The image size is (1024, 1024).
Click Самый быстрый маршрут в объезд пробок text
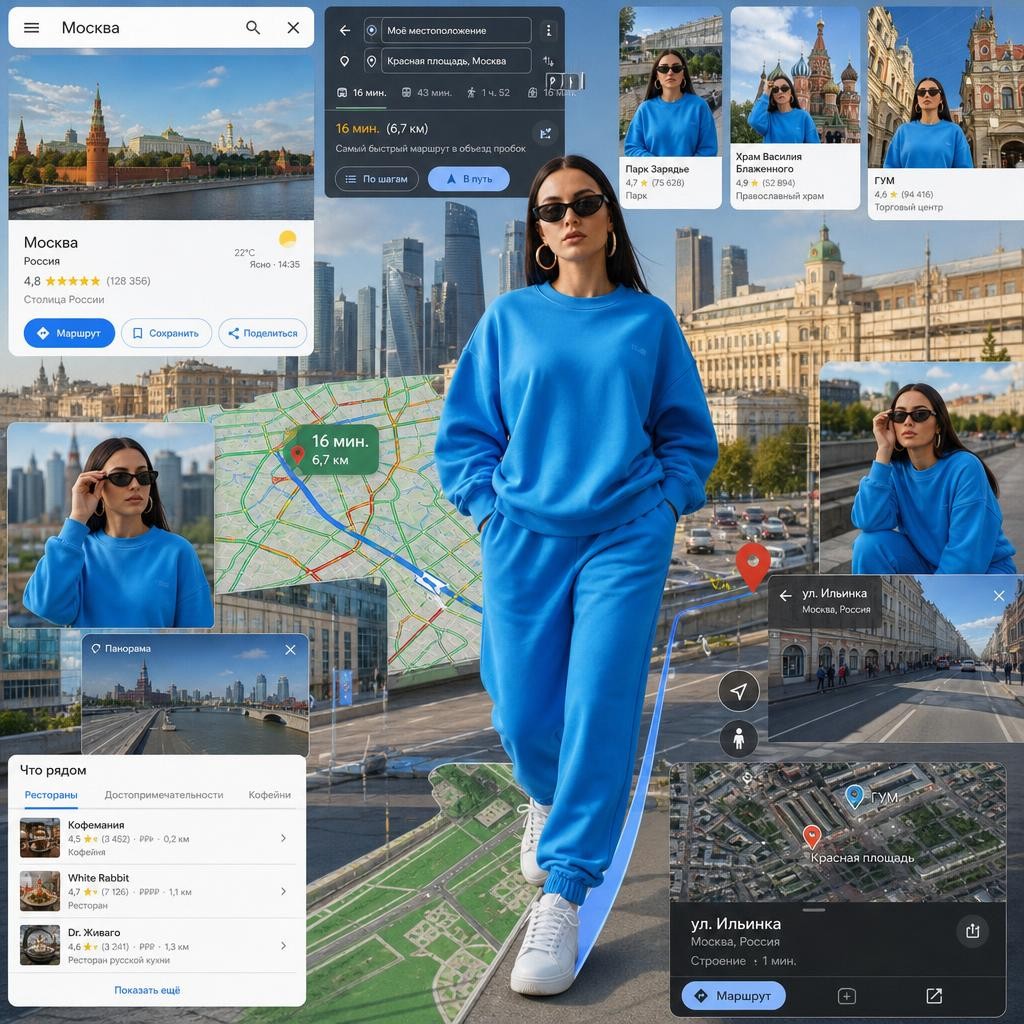click(430, 148)
